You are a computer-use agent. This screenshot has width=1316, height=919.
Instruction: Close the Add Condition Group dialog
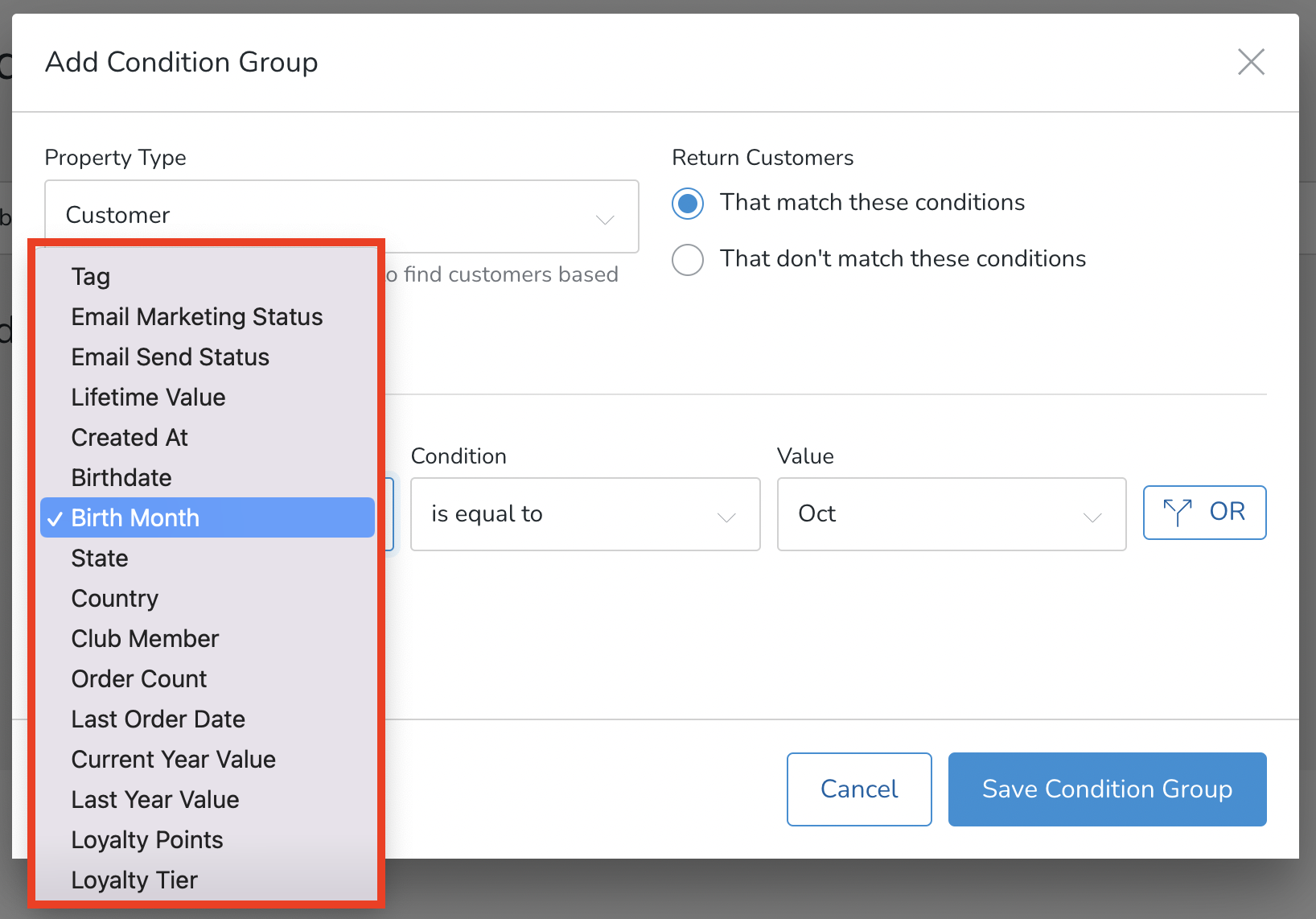pyautogui.click(x=1251, y=61)
